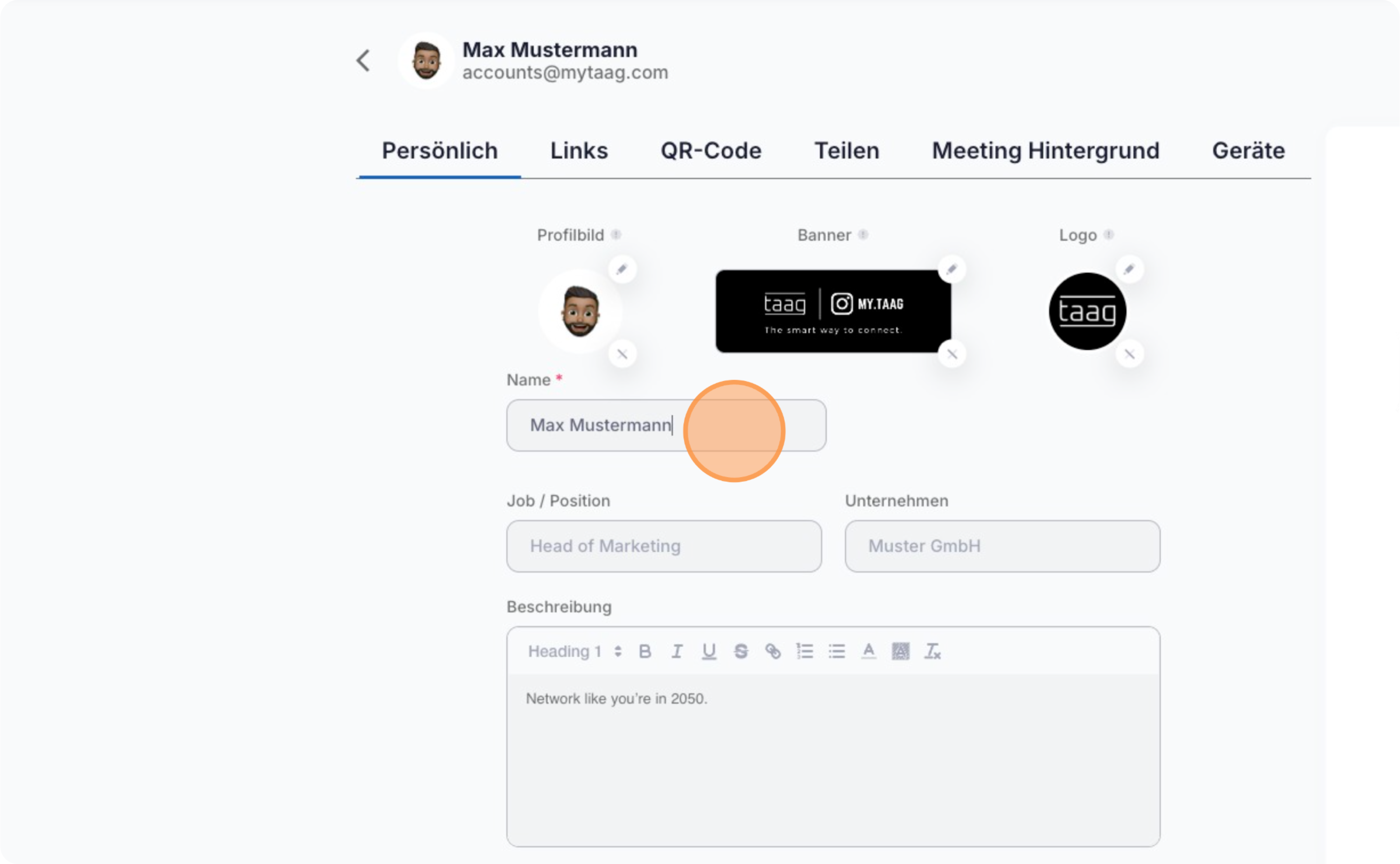Image resolution: width=1400 pixels, height=864 pixels.
Task: Edit the Logo with pencil icon
Action: 1129,269
